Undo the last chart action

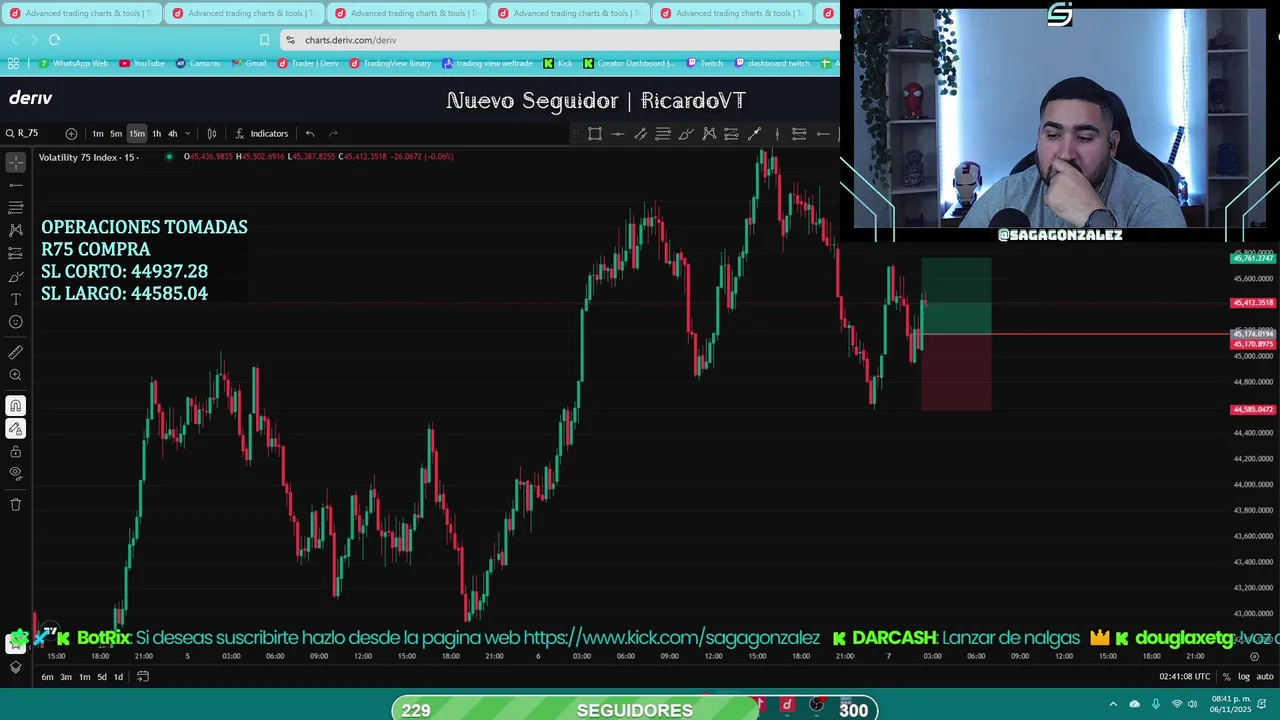[x=310, y=134]
